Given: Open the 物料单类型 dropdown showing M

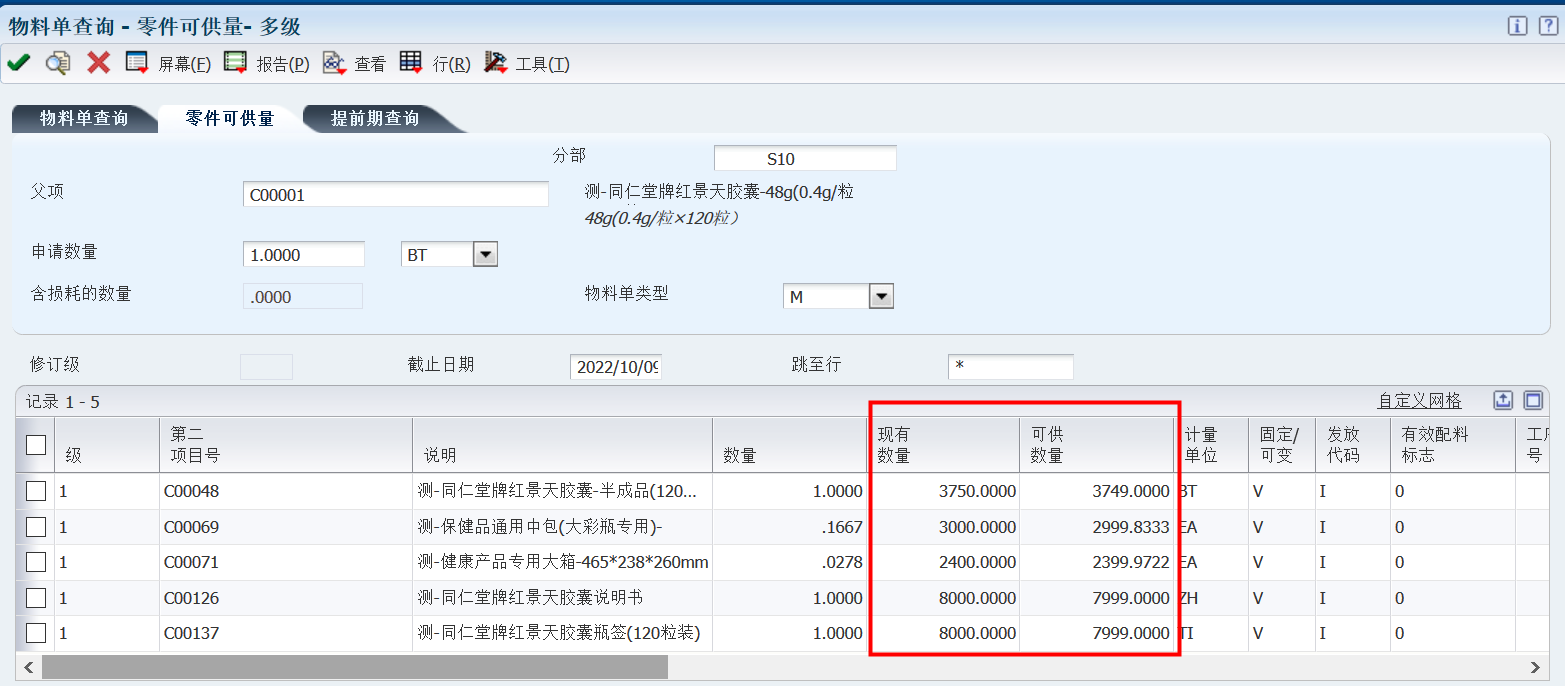Looking at the screenshot, I should tap(880, 297).
